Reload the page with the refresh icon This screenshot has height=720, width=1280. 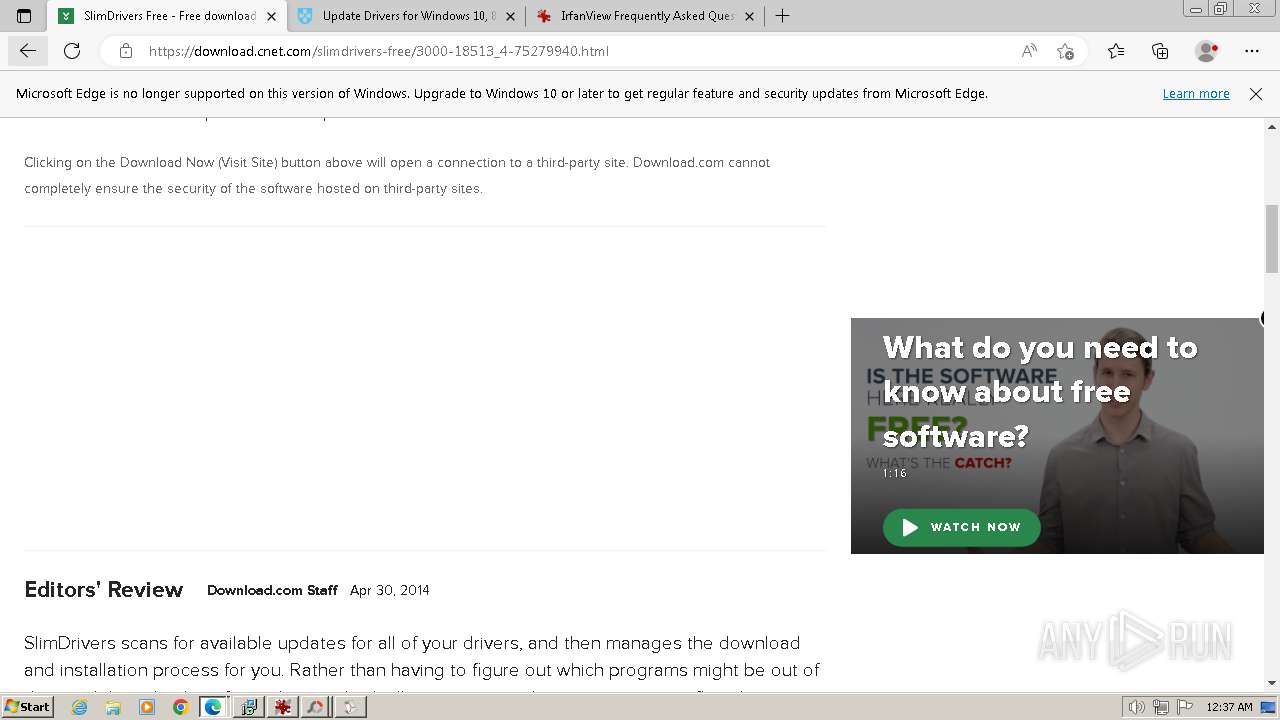pos(72,51)
